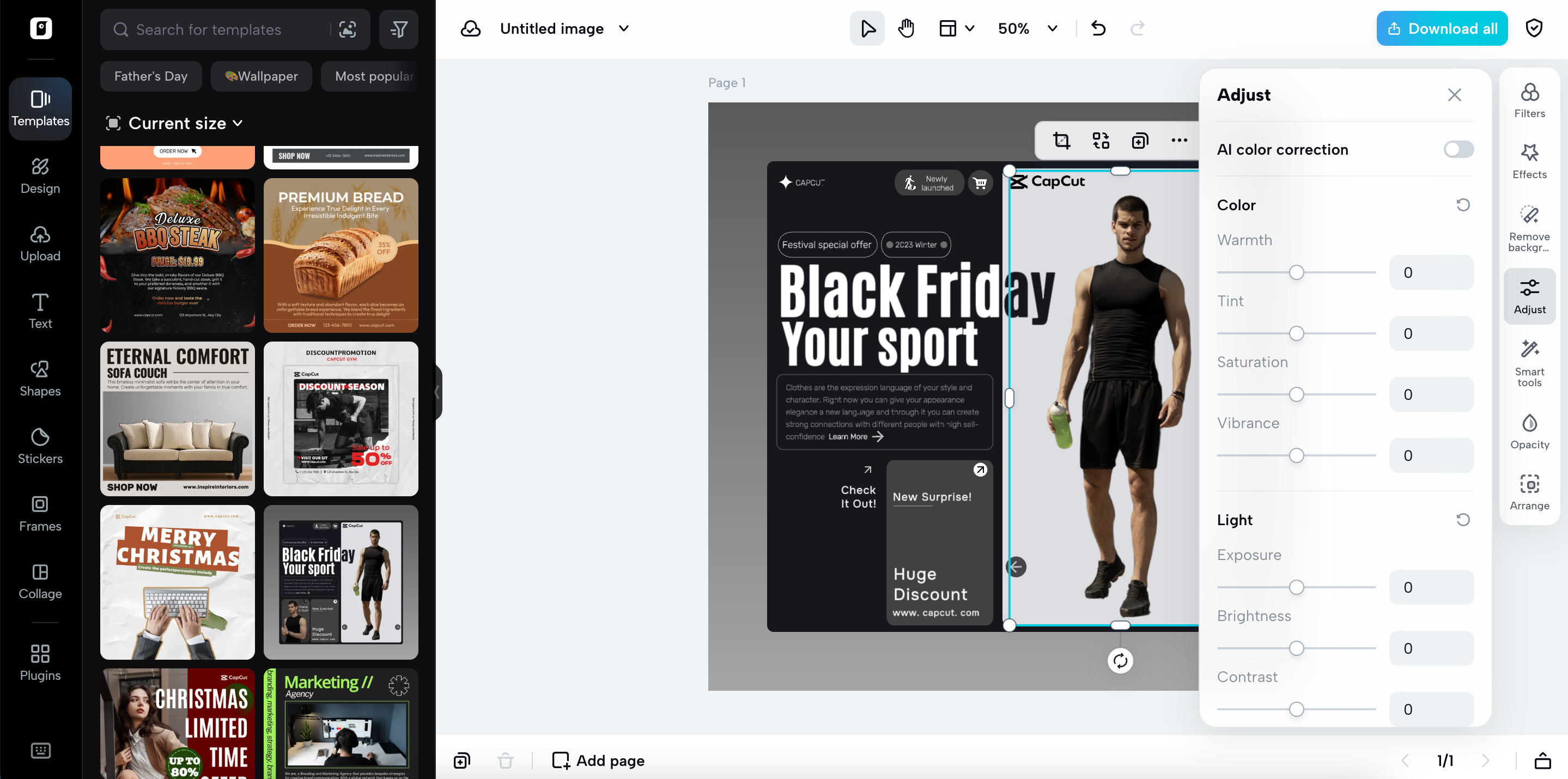This screenshot has width=1568, height=779.
Task: Click the Download all button
Action: pyautogui.click(x=1442, y=29)
